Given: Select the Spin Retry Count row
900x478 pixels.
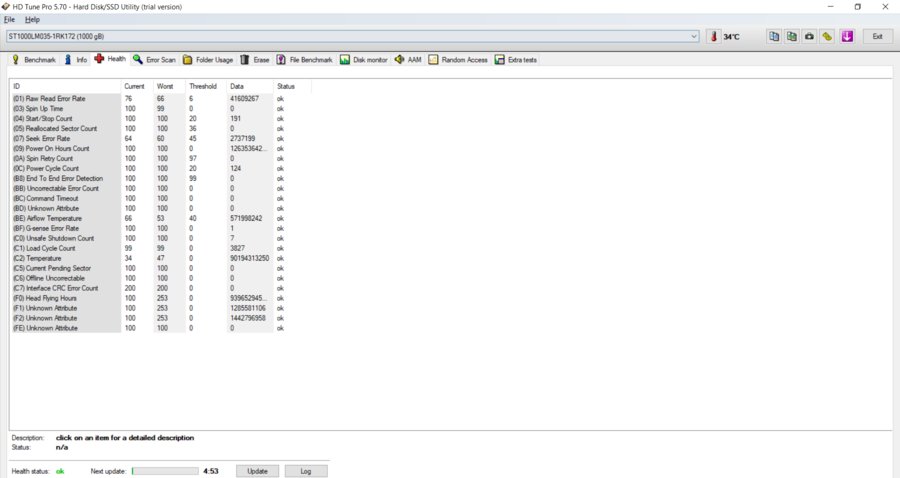Looking at the screenshot, I should click(x=161, y=158).
